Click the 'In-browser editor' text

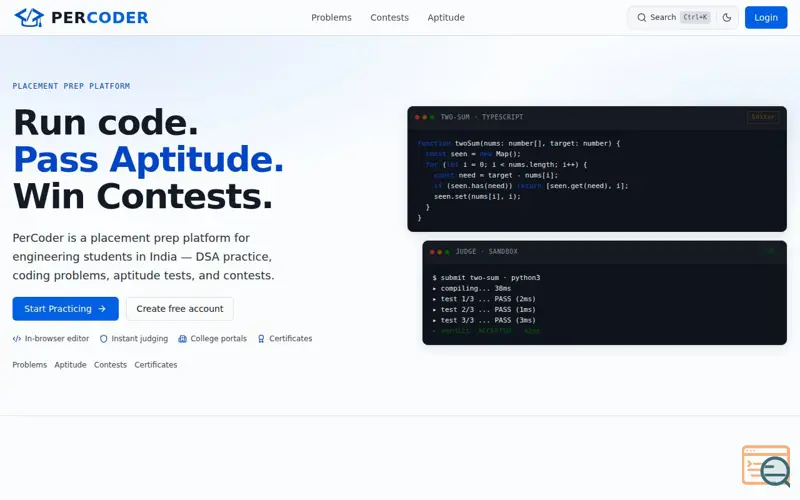[x=57, y=338]
